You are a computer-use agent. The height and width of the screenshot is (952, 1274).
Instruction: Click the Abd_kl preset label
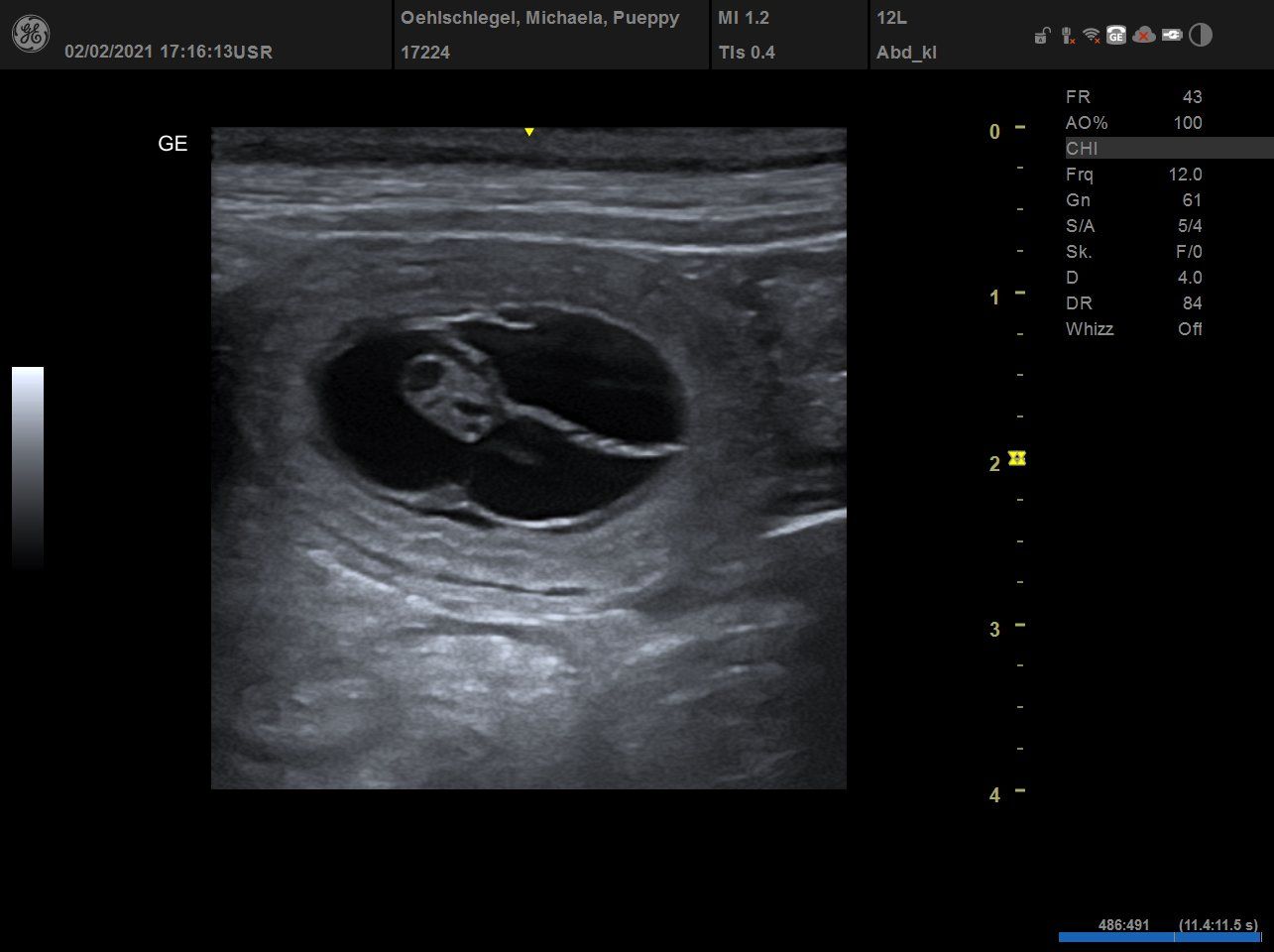[x=907, y=53]
